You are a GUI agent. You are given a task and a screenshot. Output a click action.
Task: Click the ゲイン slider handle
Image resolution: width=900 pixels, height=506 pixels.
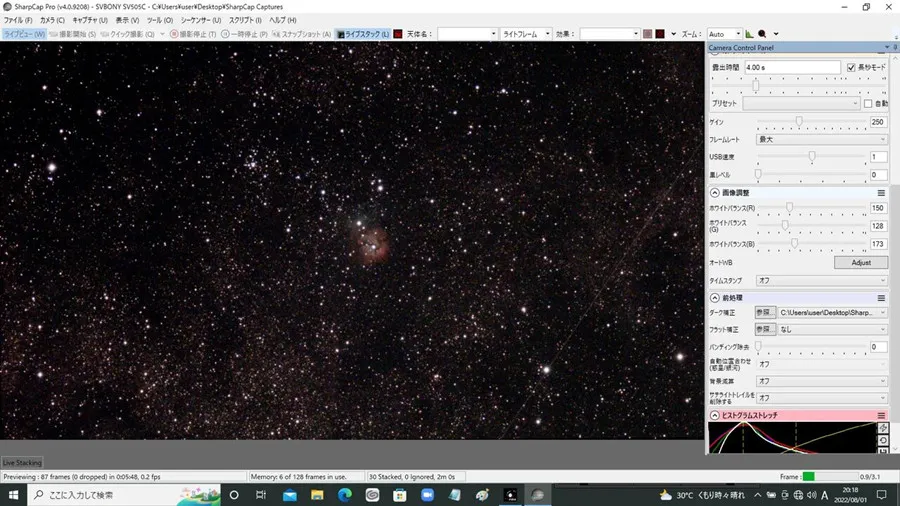(799, 121)
